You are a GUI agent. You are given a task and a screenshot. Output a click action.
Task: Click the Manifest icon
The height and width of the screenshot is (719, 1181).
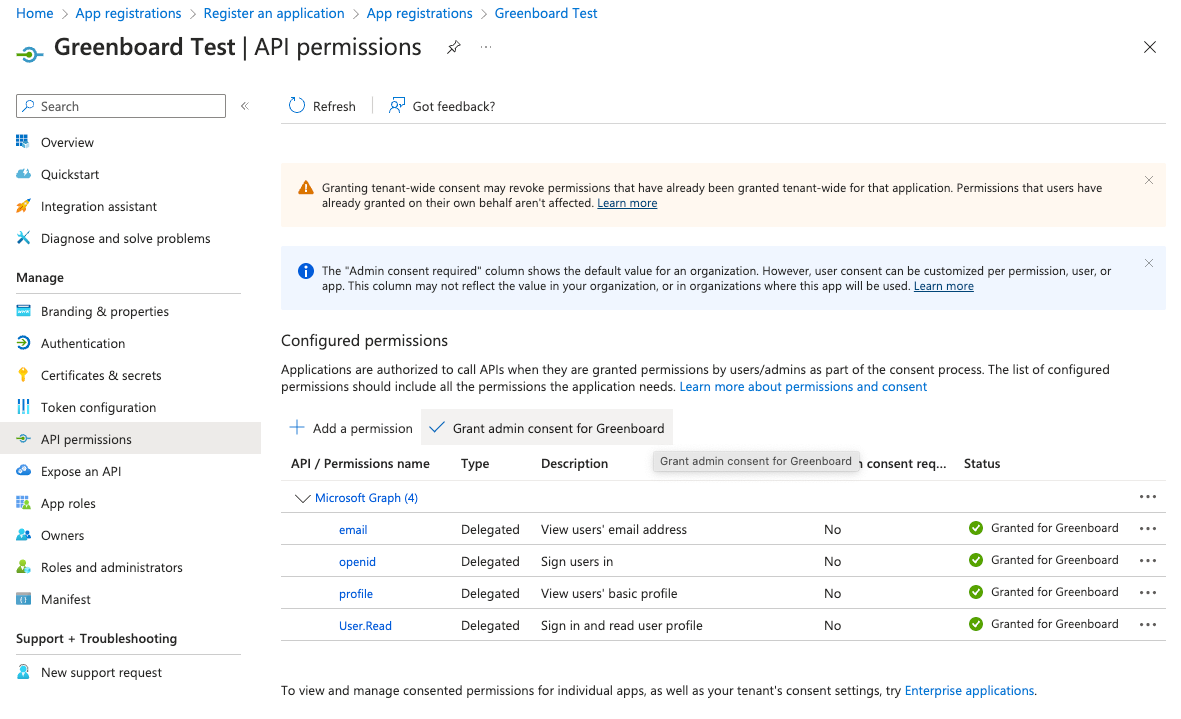23,599
